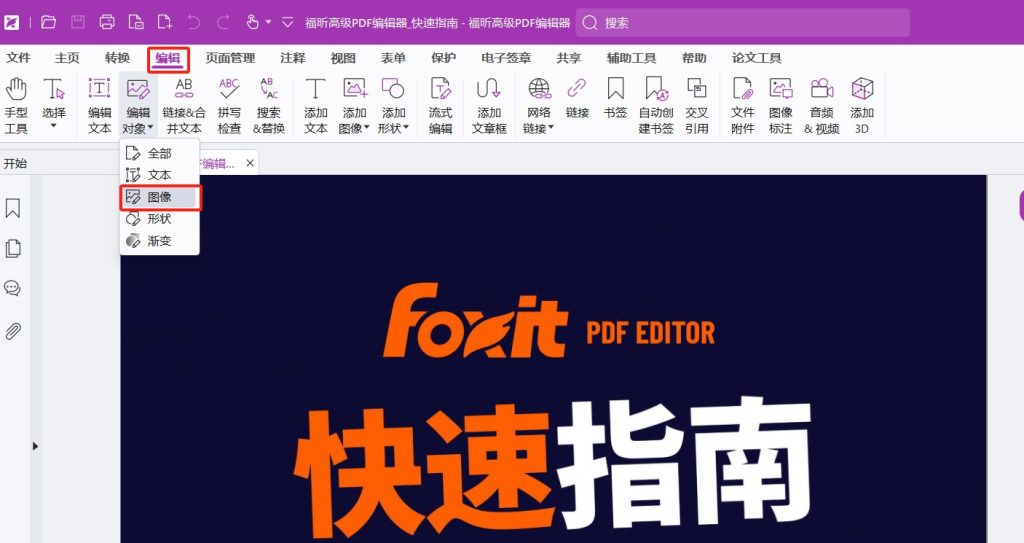Switch to the Convert (转换) tab

click(x=118, y=58)
